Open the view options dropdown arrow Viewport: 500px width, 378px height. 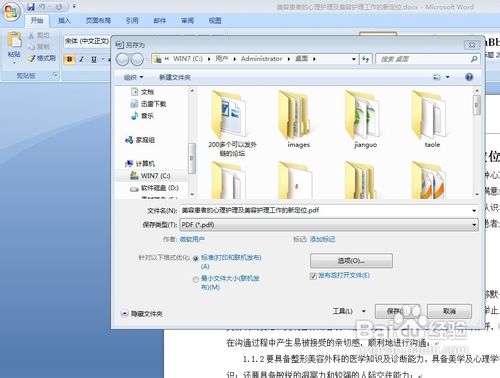coord(448,77)
